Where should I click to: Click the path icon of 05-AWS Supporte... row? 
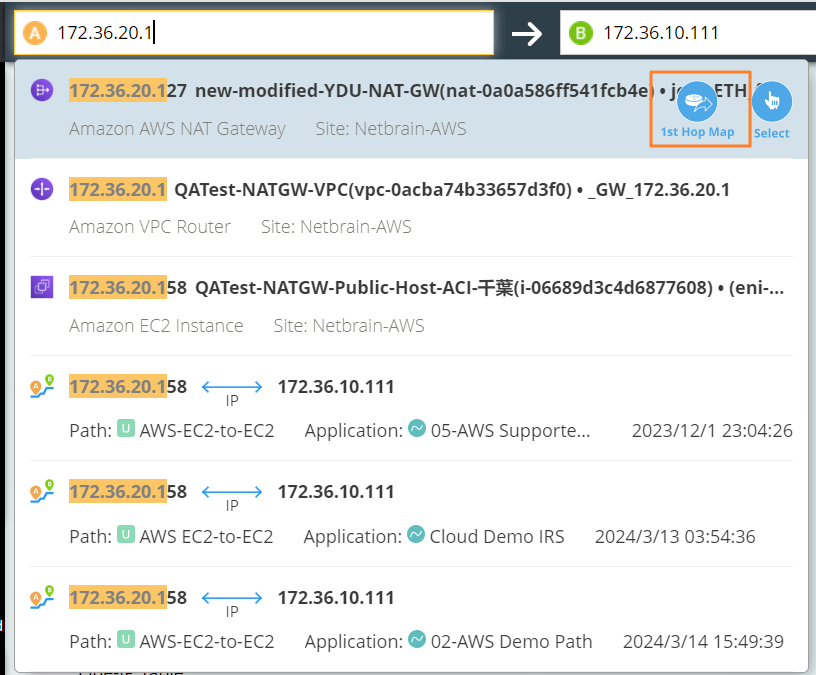[42, 386]
